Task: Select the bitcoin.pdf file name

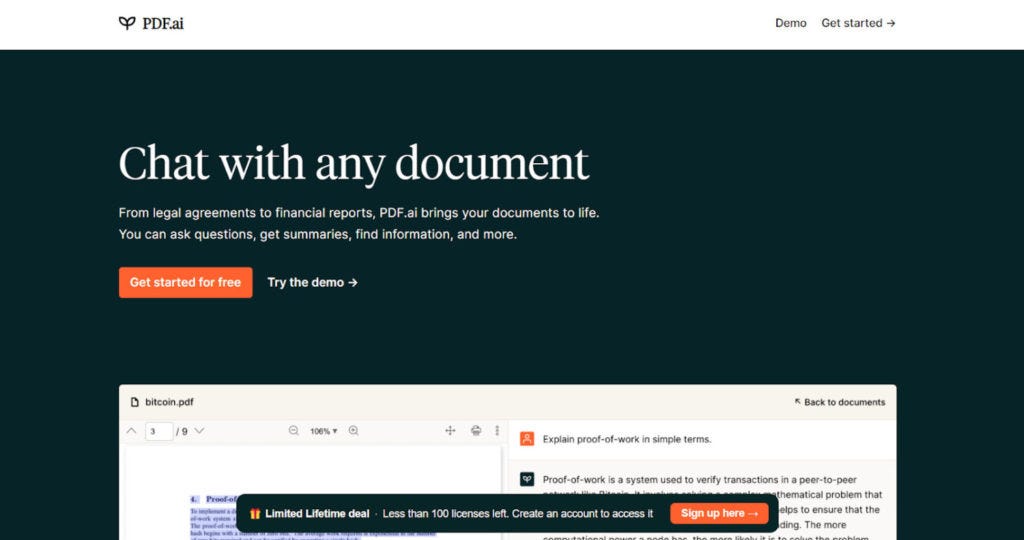Action: click(x=169, y=402)
